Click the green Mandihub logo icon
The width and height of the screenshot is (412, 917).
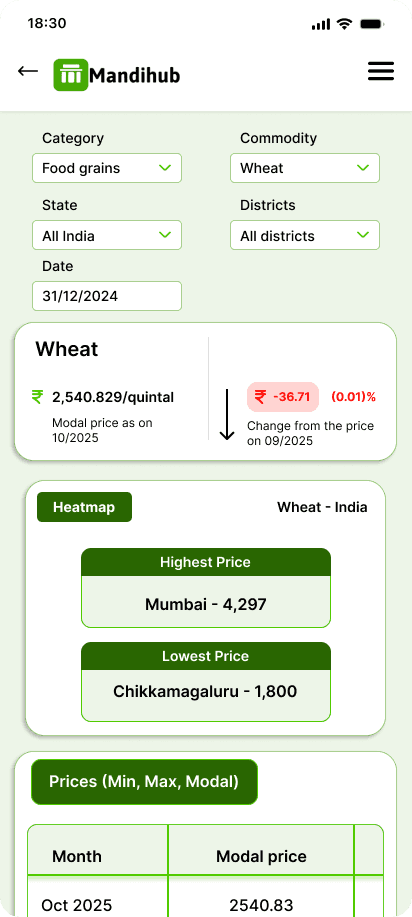click(71, 75)
